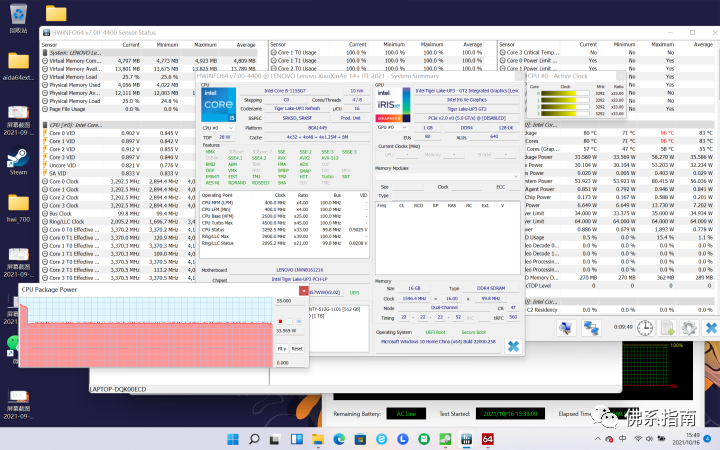
Task: Click the taskbar clock showing 15:49
Action: [x=691, y=436]
